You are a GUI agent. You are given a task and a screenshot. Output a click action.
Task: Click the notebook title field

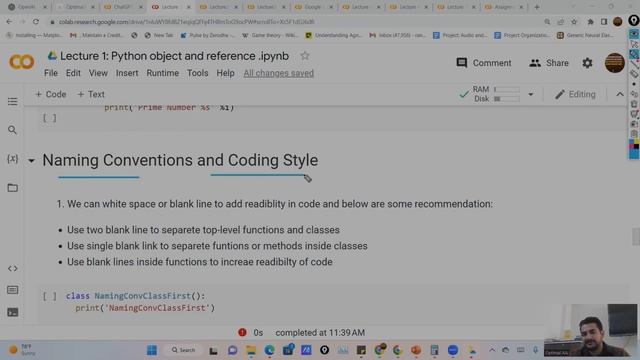174,56
